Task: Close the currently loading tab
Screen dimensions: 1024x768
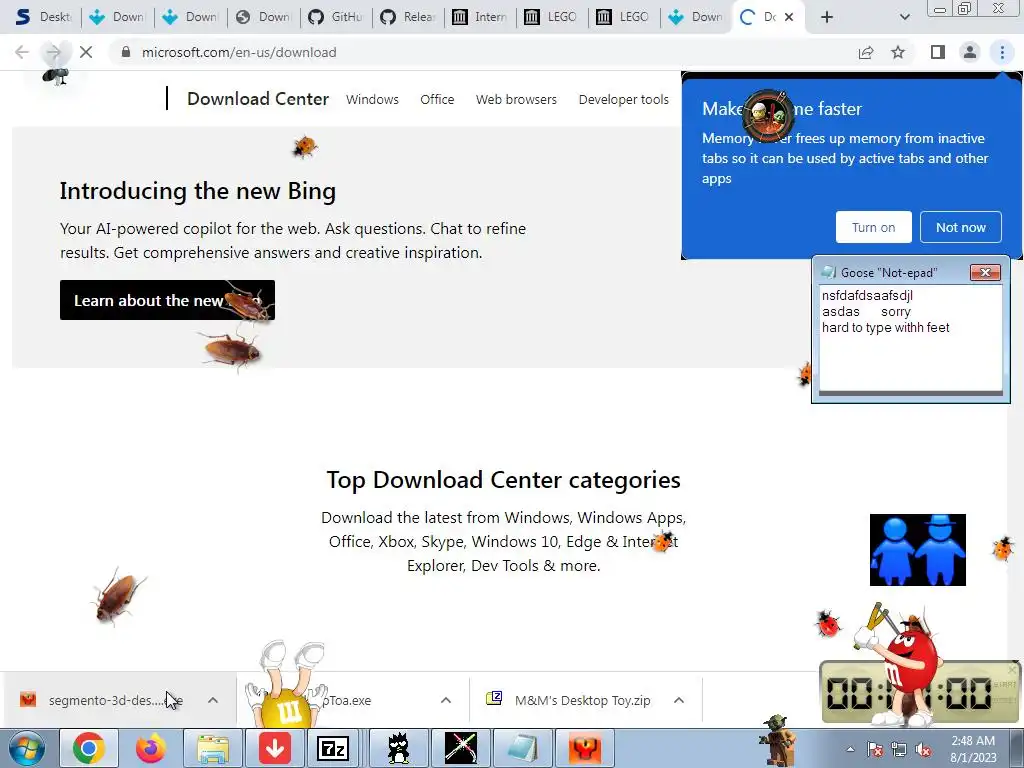Action: tap(789, 17)
